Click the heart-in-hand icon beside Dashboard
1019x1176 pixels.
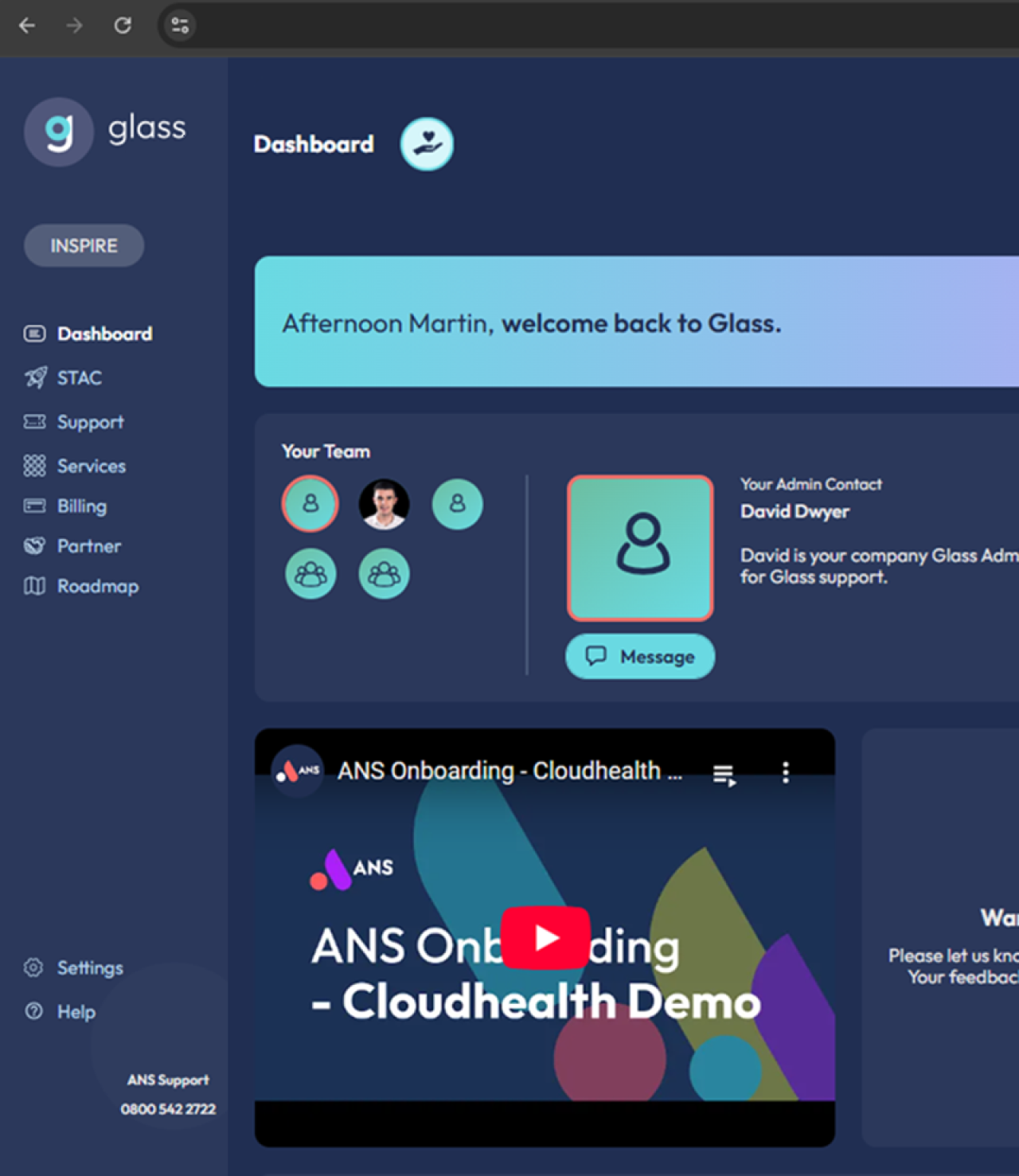click(x=427, y=144)
